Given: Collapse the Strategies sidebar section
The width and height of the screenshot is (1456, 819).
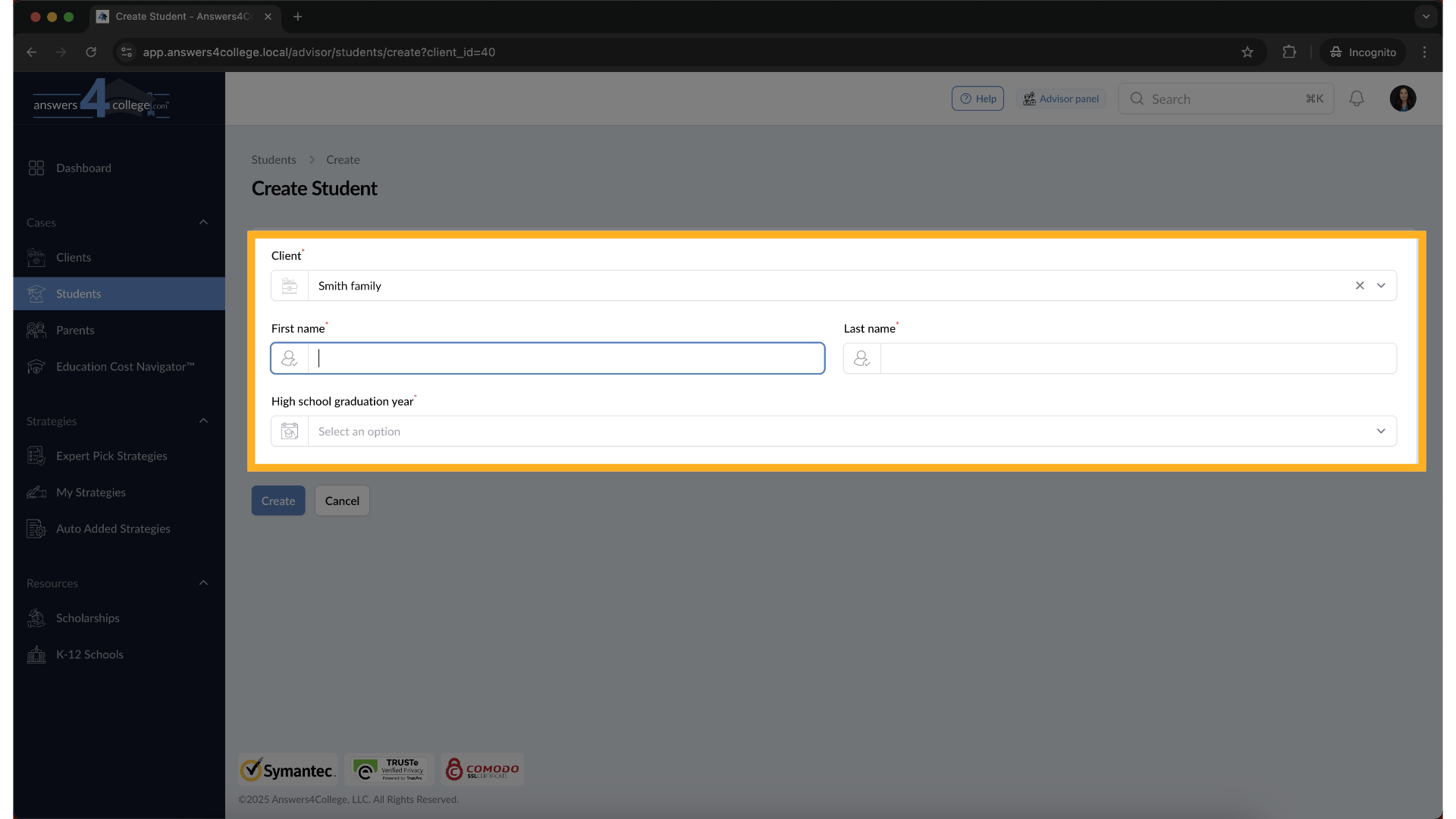Looking at the screenshot, I should (x=203, y=421).
